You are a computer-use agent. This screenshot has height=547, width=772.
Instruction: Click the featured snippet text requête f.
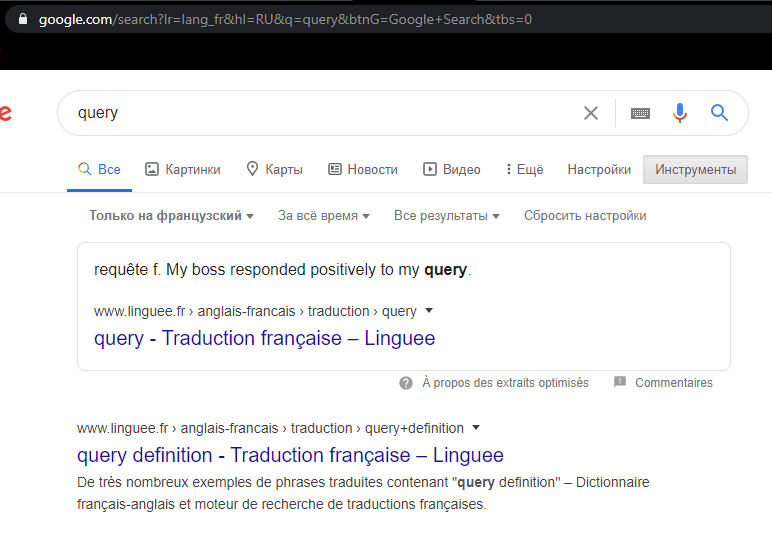click(283, 270)
